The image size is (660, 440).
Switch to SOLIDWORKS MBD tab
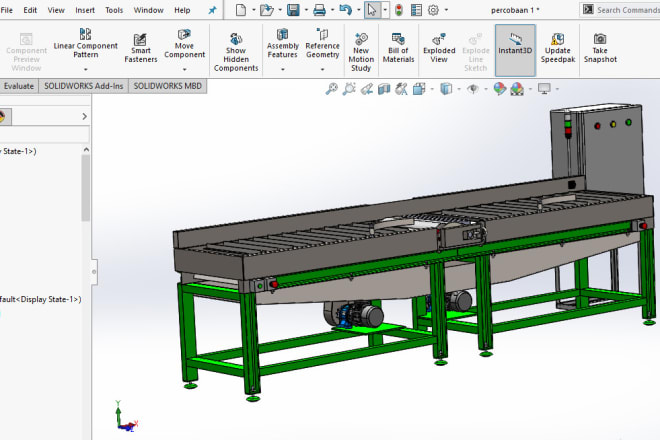tap(168, 86)
